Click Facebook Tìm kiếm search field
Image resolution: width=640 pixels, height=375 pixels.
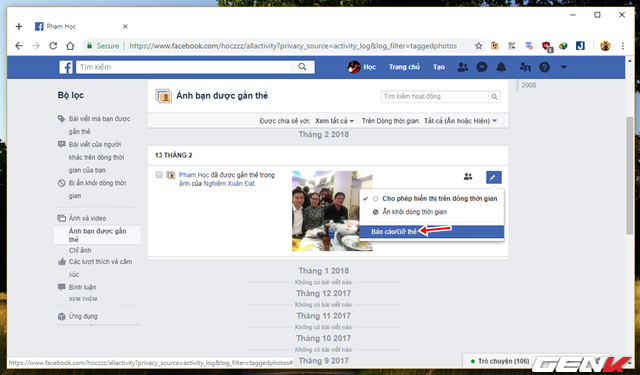tap(184, 67)
